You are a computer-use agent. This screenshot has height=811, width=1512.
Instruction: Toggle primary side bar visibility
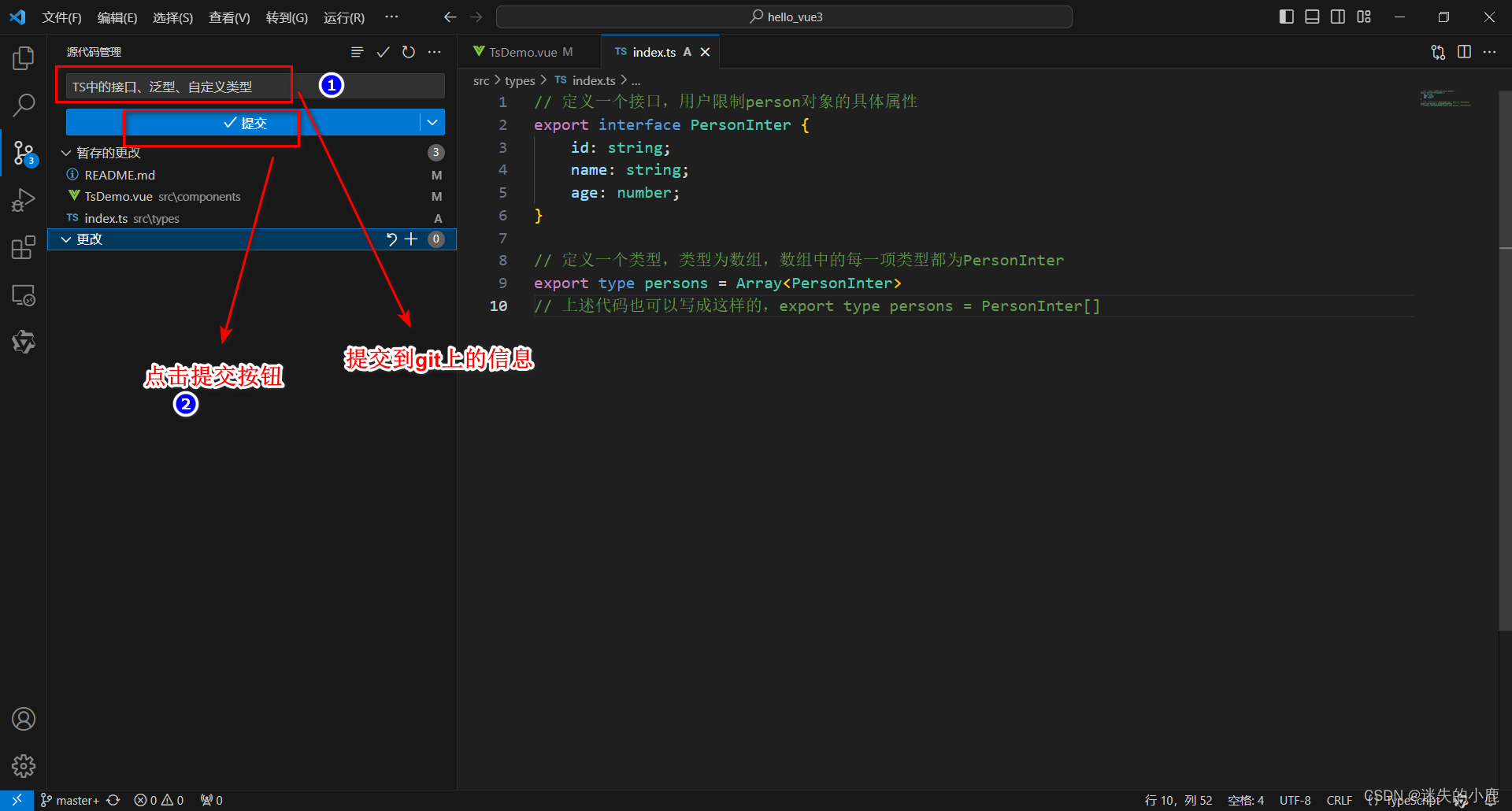point(1287,17)
